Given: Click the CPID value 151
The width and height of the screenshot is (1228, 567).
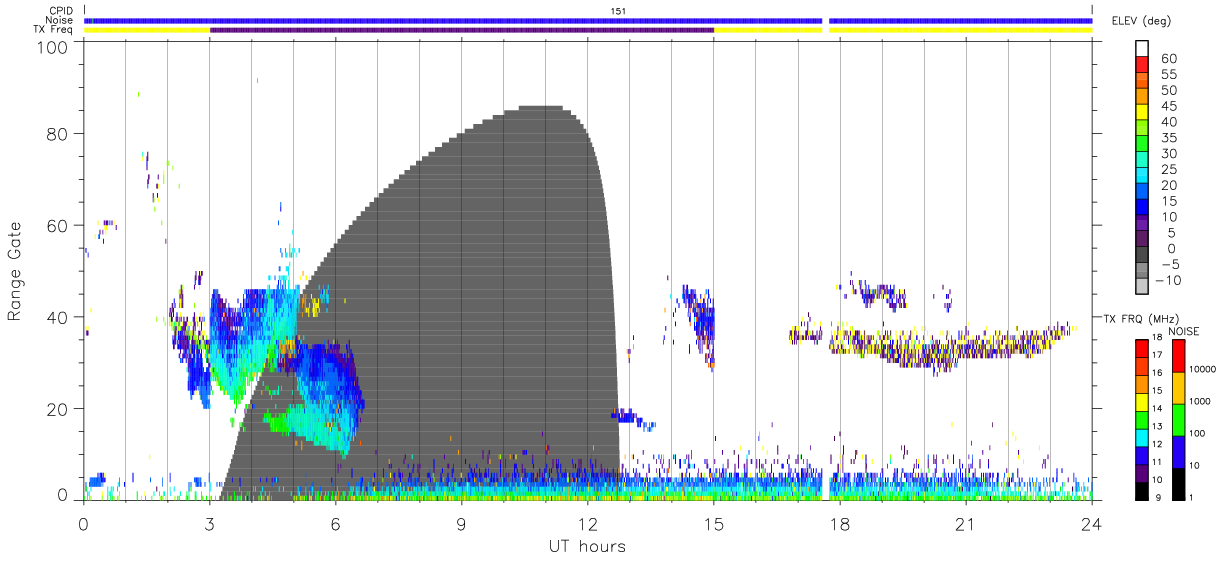Looking at the screenshot, I should click(619, 10).
